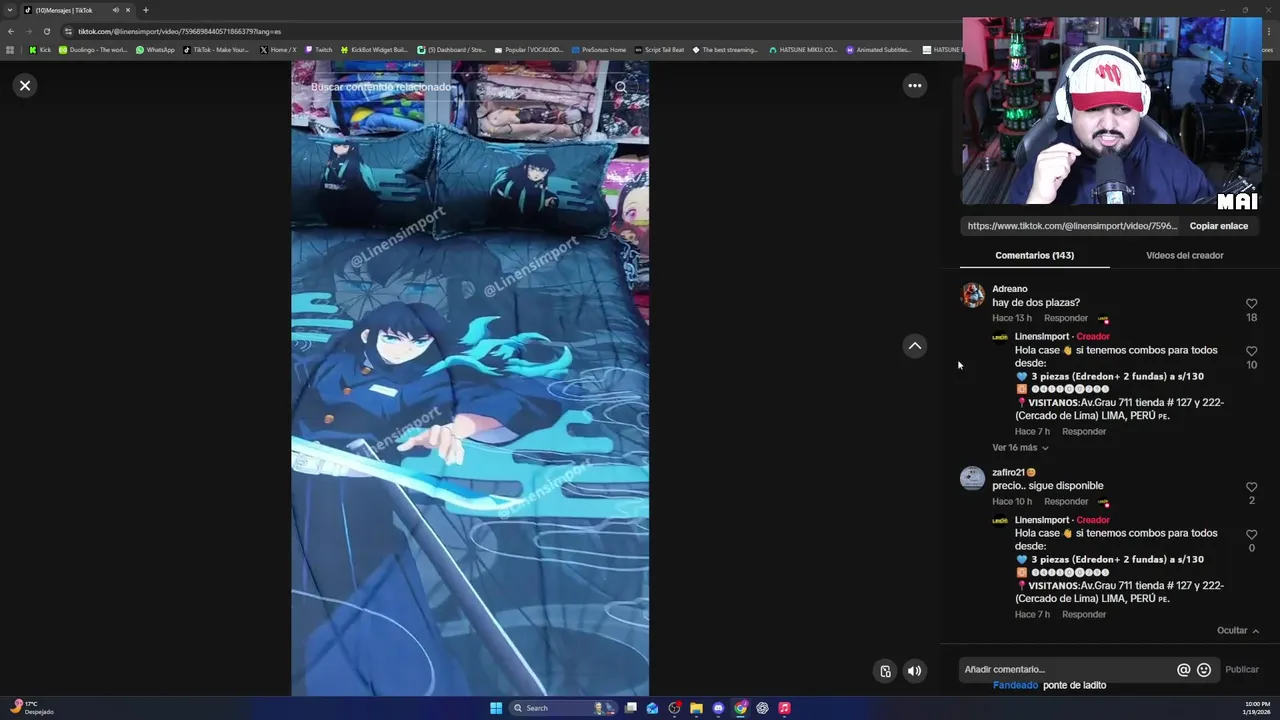Open the apps grid in bookmarks bar
Viewport: 1280px width, 720px height.
[10, 49]
